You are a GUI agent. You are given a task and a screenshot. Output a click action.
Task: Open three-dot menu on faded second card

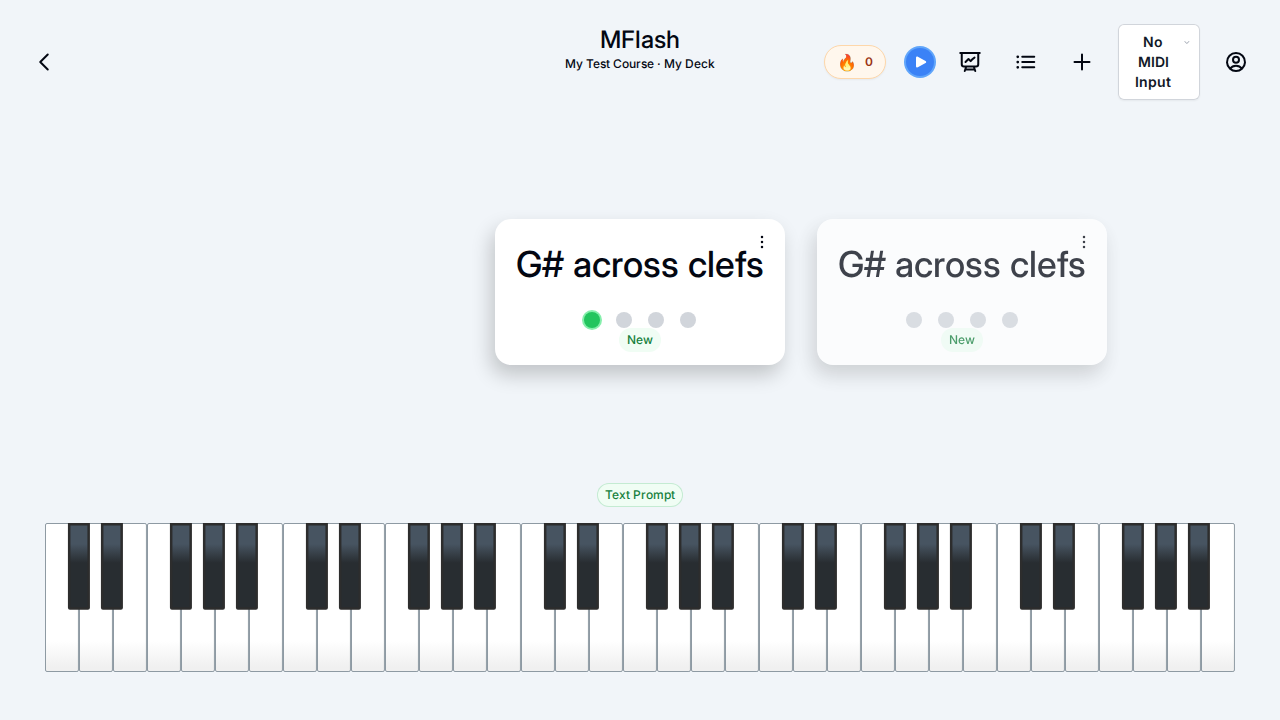pyautogui.click(x=1084, y=242)
